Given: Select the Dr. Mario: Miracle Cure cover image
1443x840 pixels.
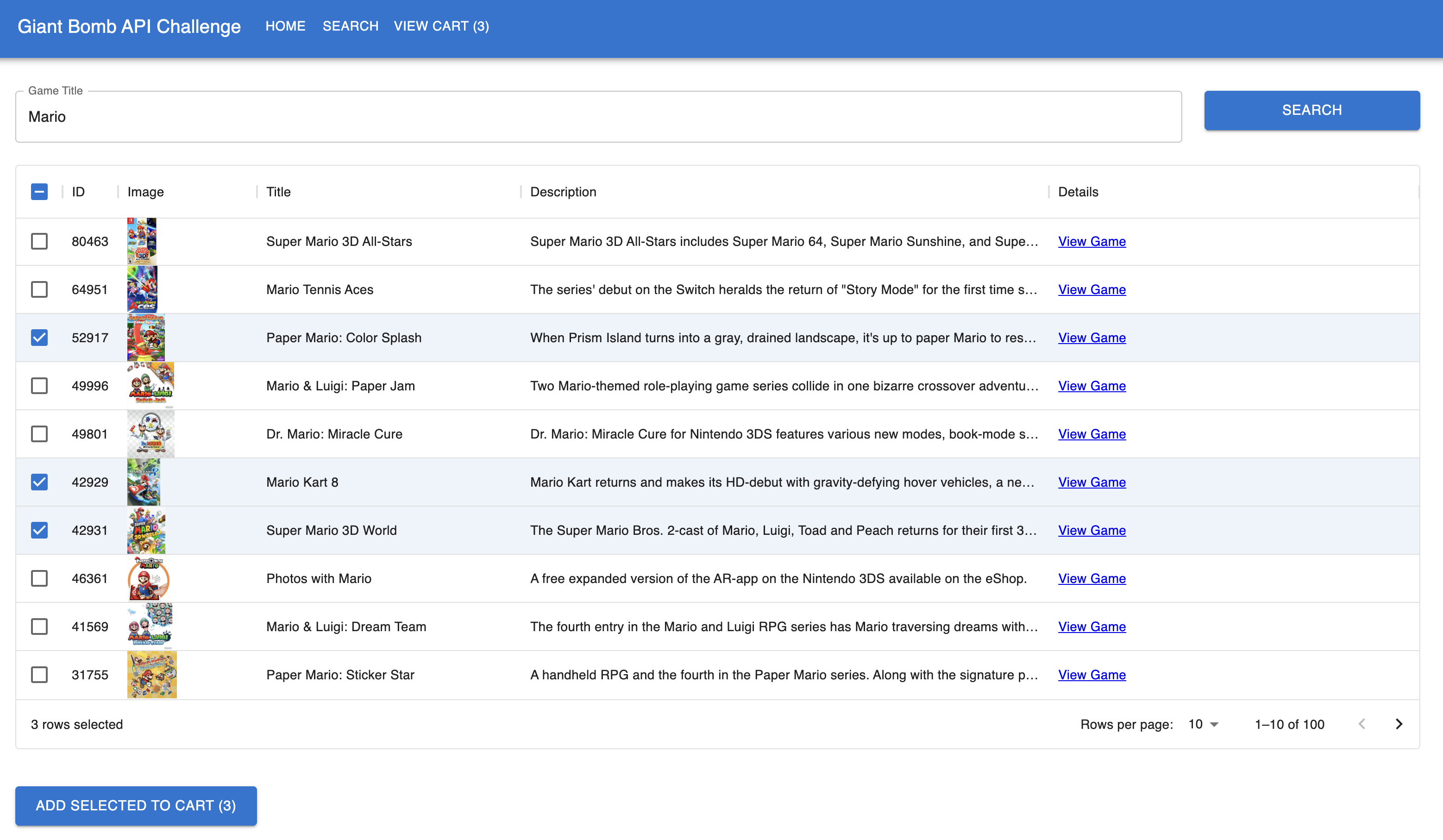Looking at the screenshot, I should (151, 433).
